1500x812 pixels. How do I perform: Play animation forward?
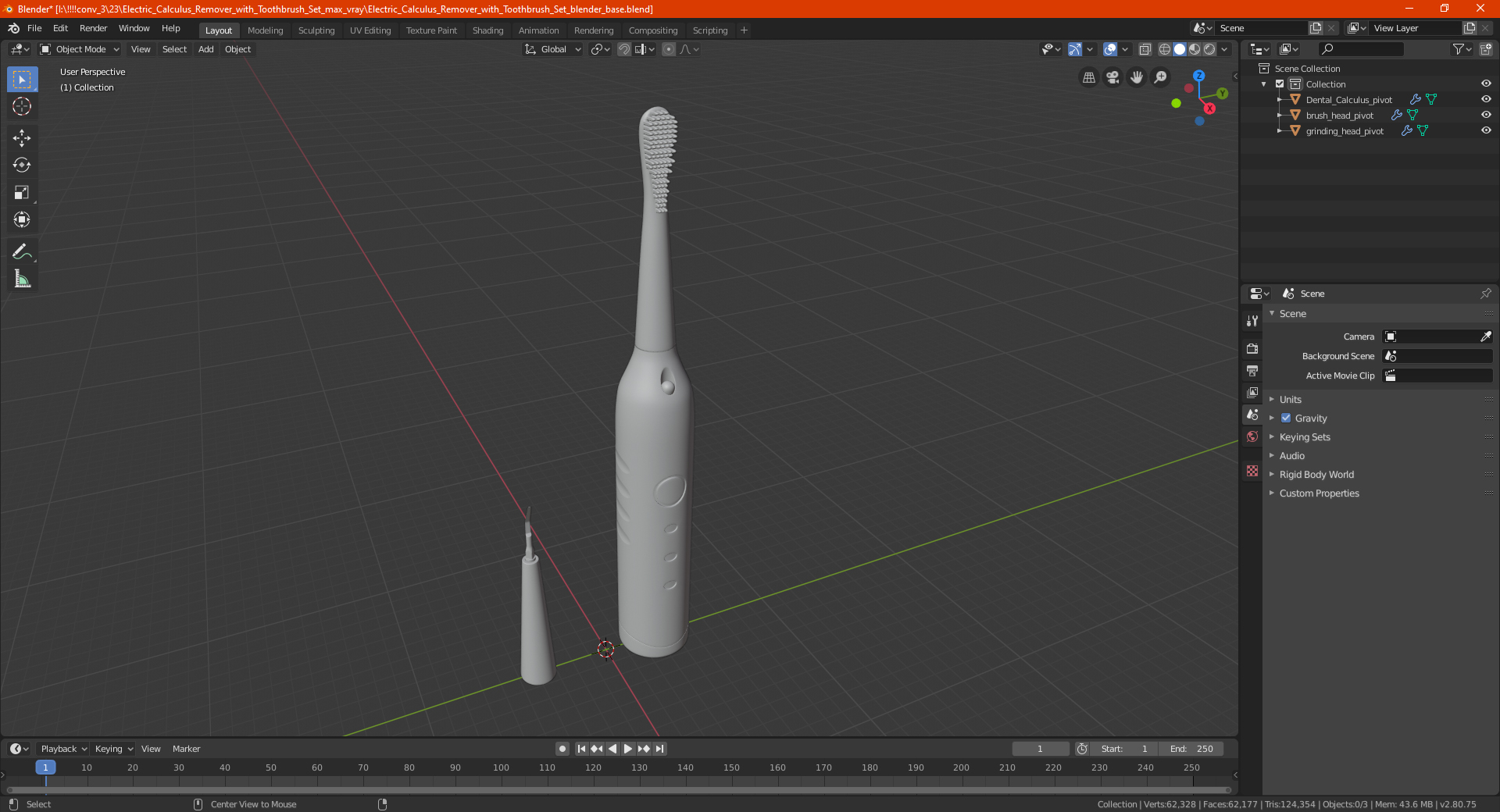coord(627,749)
